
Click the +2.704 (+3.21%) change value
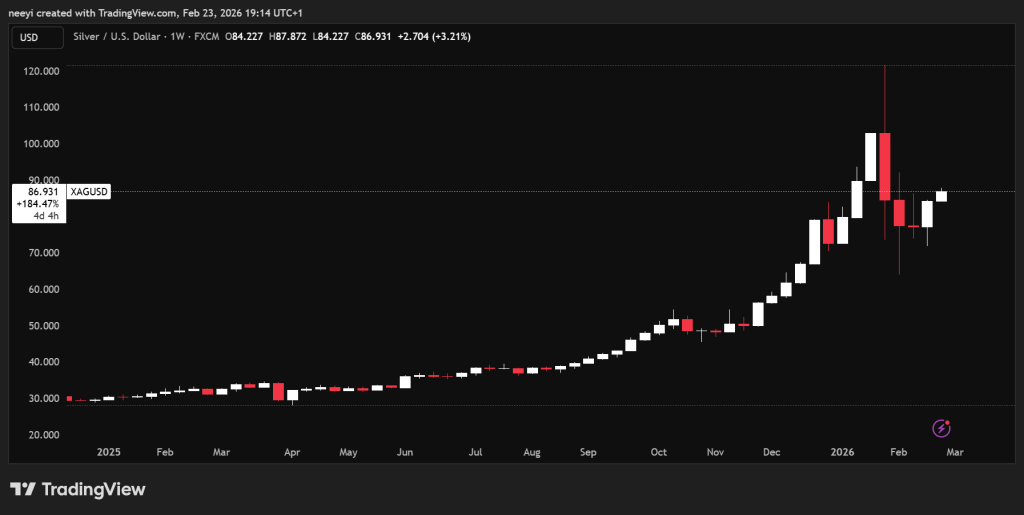434,36
